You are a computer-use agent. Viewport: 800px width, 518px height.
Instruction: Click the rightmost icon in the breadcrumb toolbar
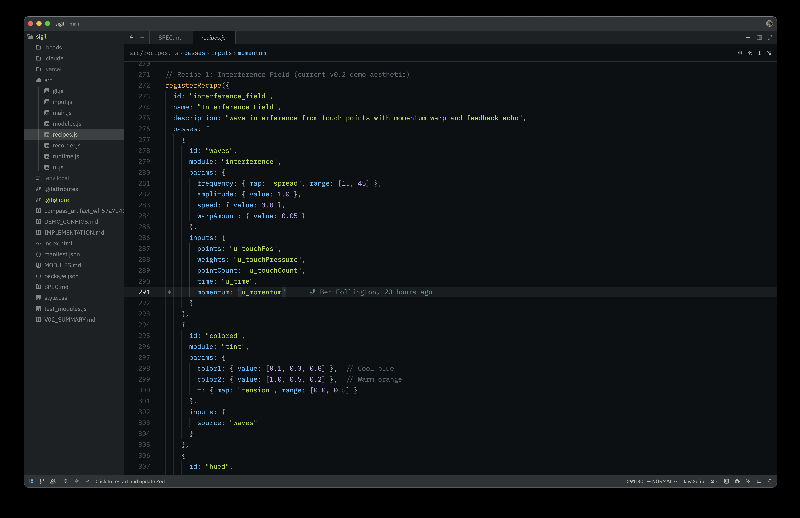(x=768, y=52)
